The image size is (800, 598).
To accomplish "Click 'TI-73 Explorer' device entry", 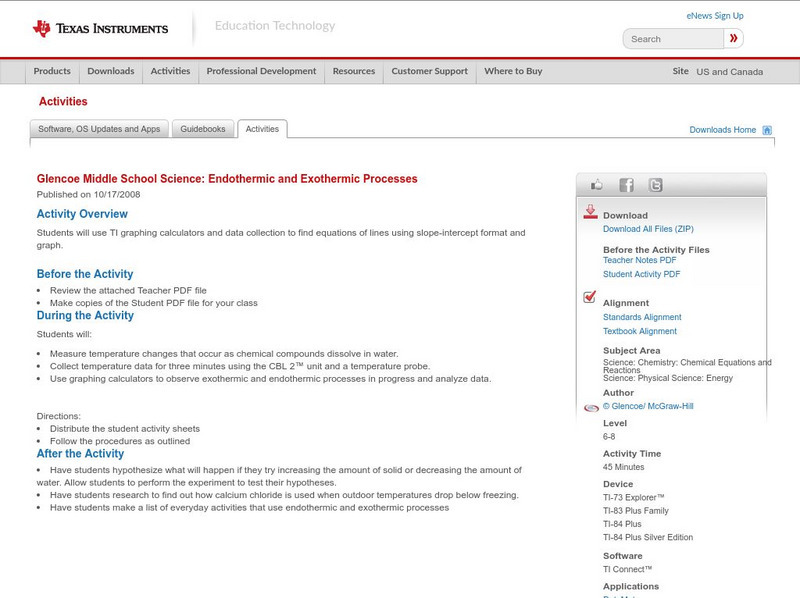I will 634,497.
